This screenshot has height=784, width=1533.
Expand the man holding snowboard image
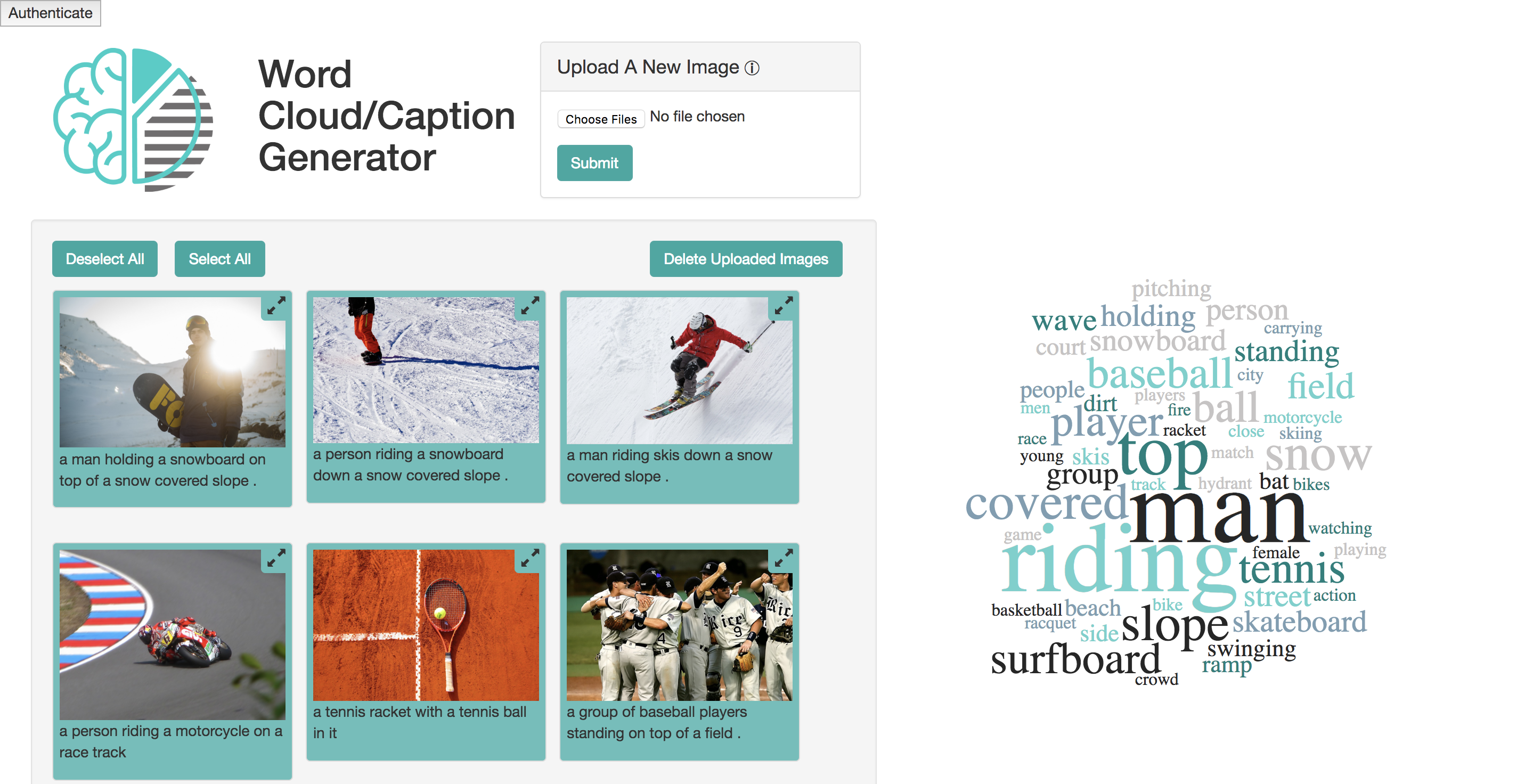click(x=275, y=306)
